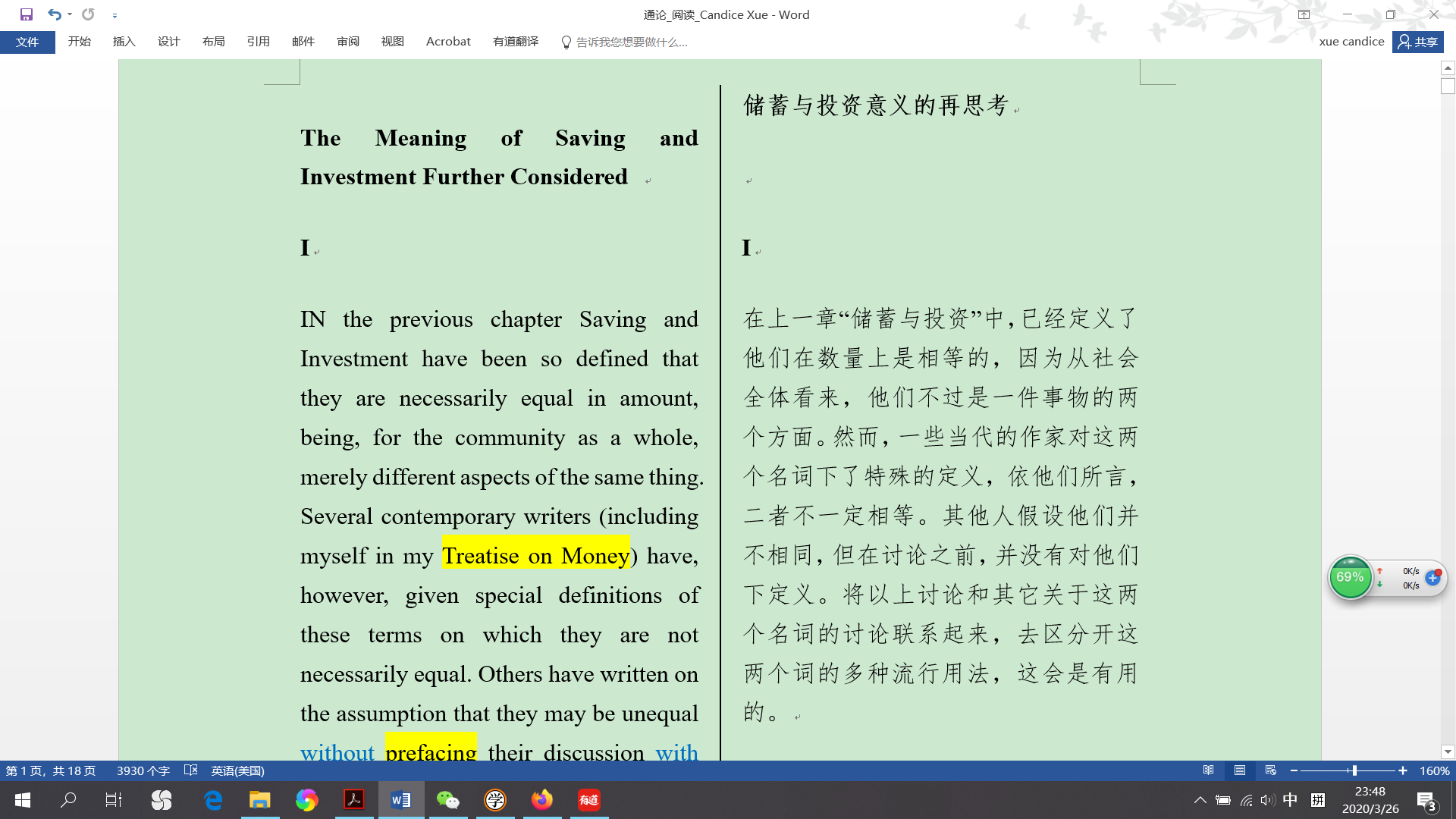The image size is (1456, 819).
Task: Open Adobe Acrobat from the taskbar
Action: click(x=354, y=800)
